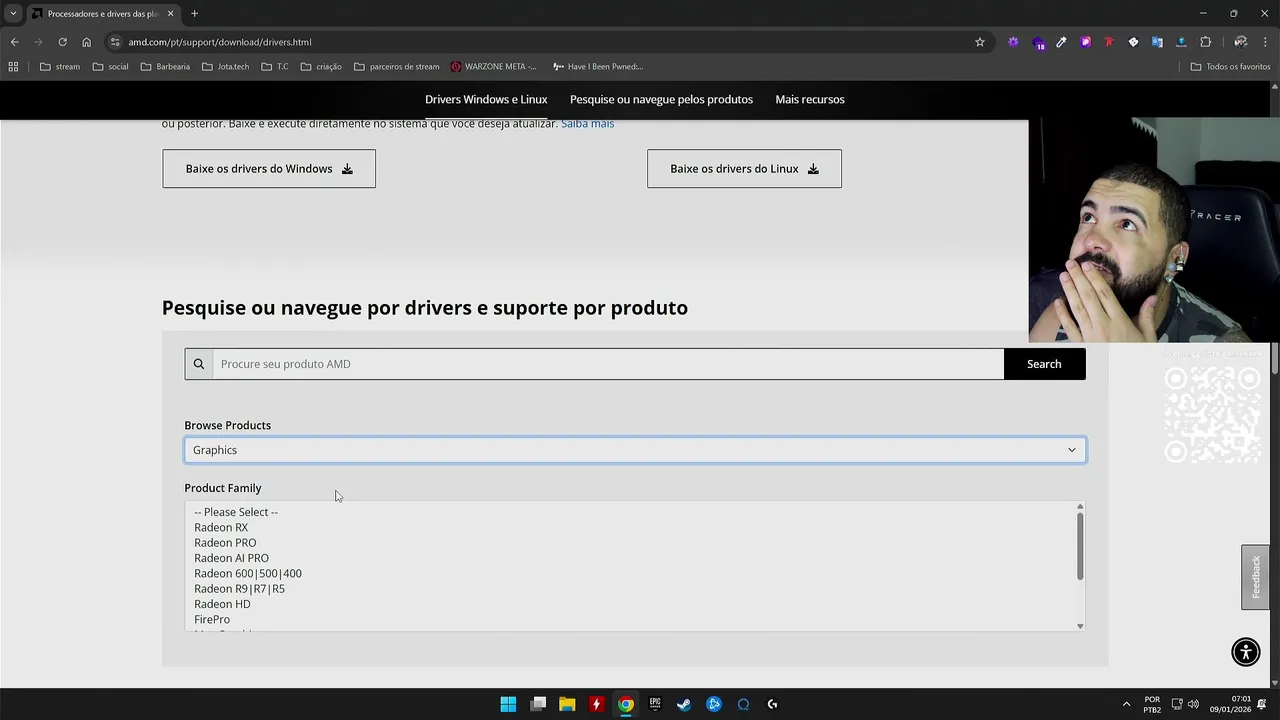Open the Jota.tech bookmarks folder
Screen dimensions: 1280x720
(226, 67)
